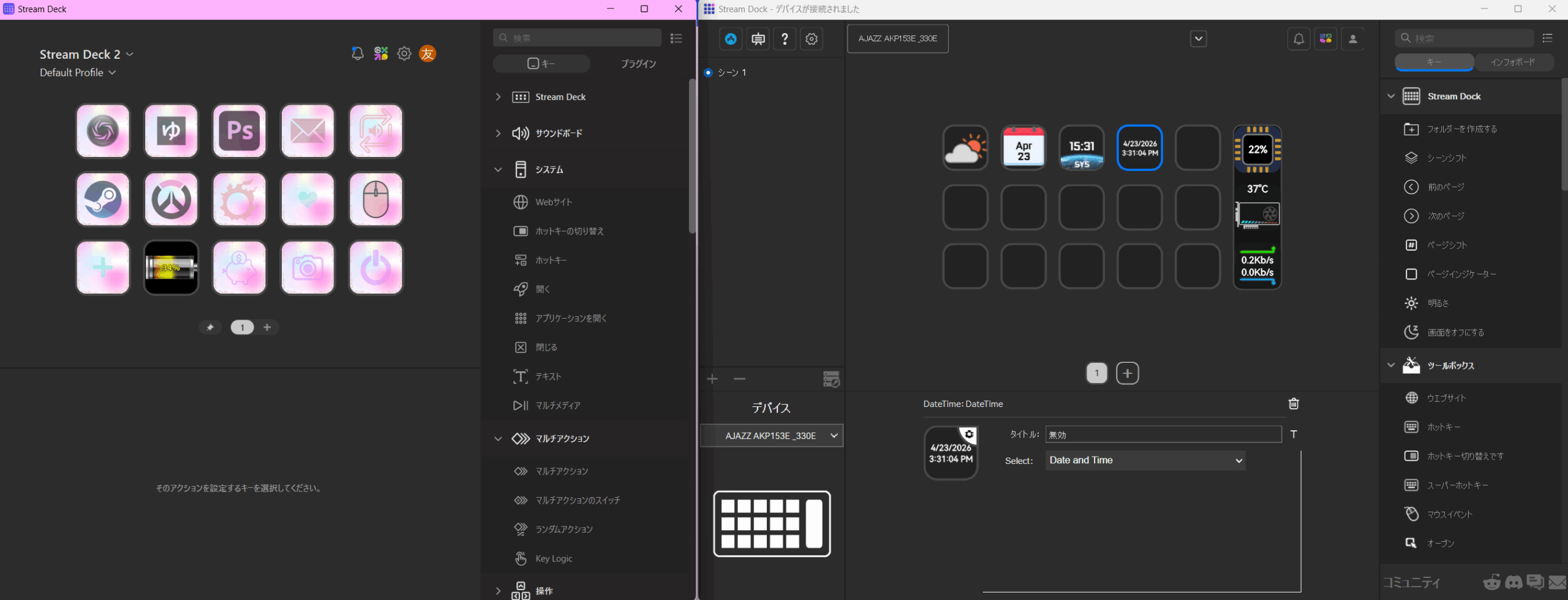Switch to the インフォボード tab
This screenshot has width=1568, height=600.
[x=1513, y=63]
